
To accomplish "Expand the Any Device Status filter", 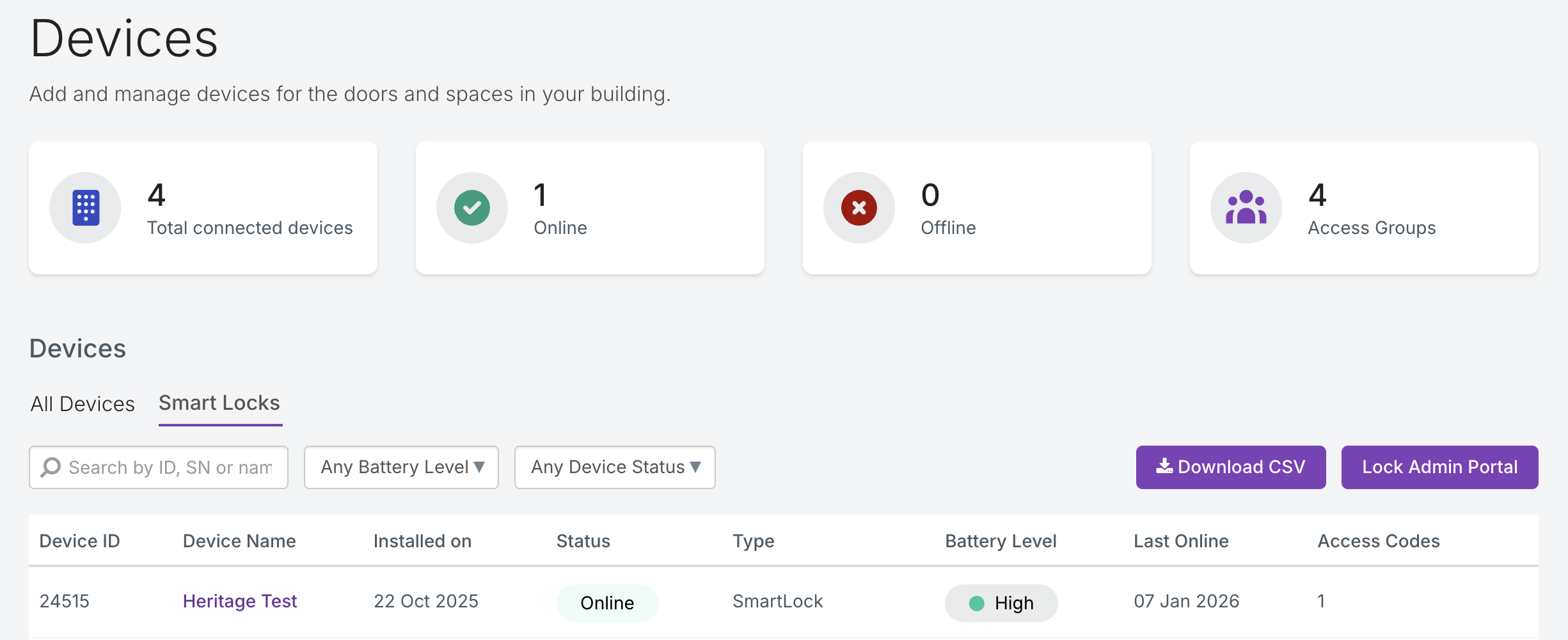I will pyautogui.click(x=615, y=467).
